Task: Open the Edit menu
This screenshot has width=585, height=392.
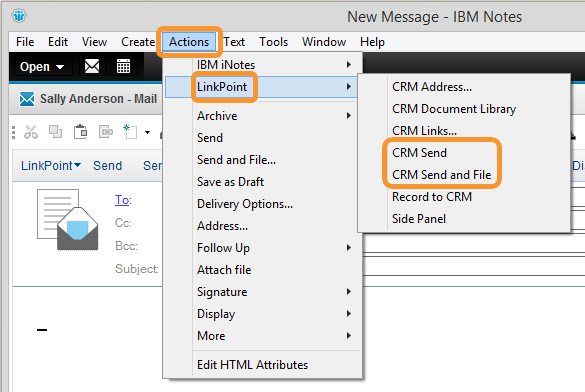Action: 58,42
